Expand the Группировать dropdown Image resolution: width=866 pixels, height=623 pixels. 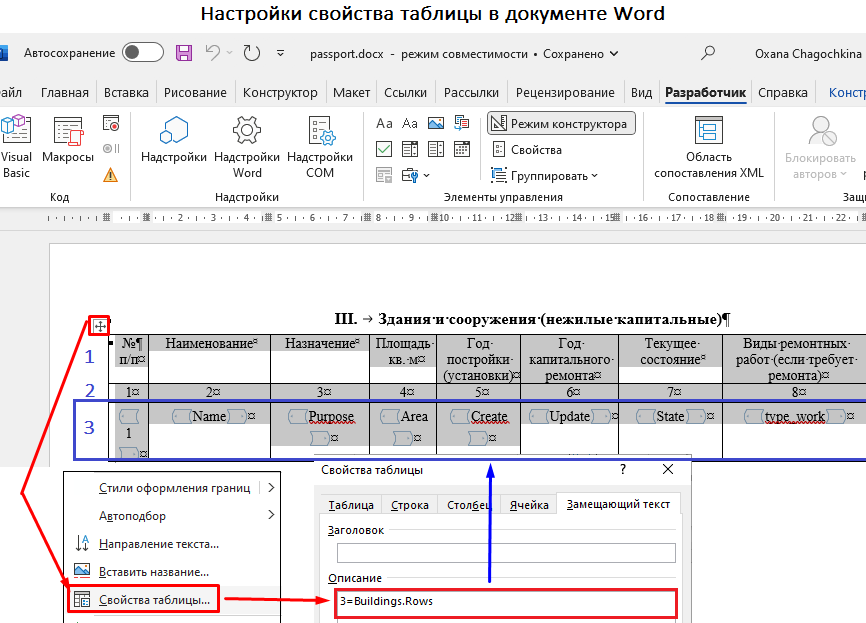point(547,175)
